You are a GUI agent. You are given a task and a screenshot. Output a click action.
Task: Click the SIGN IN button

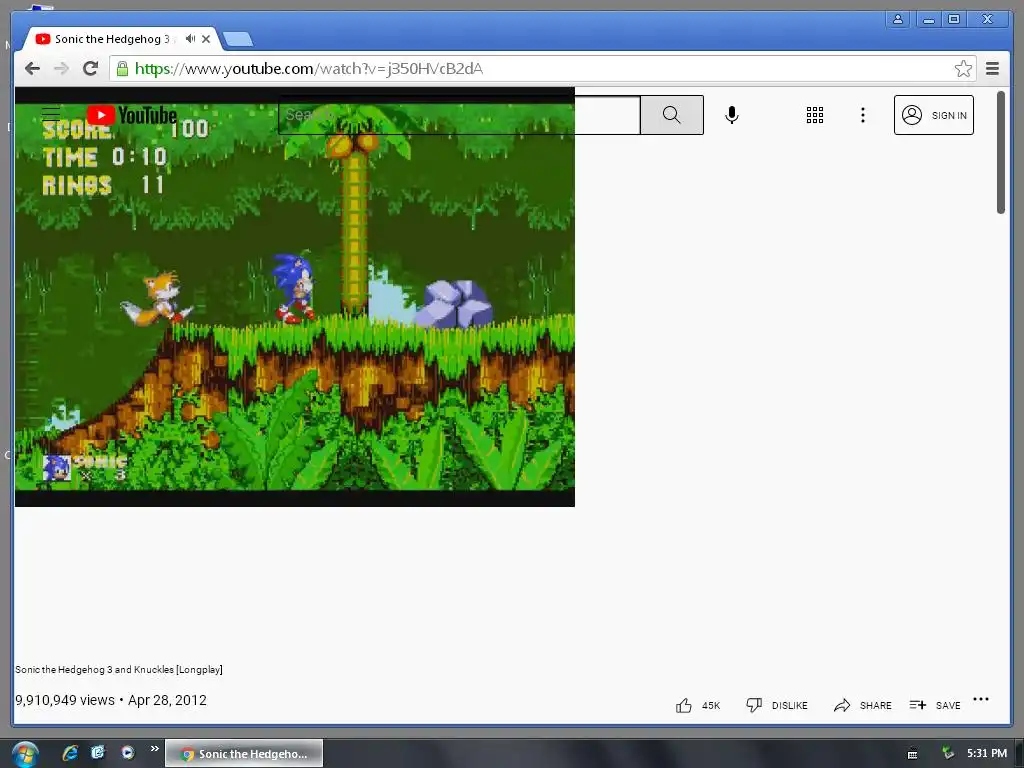pyautogui.click(x=933, y=115)
